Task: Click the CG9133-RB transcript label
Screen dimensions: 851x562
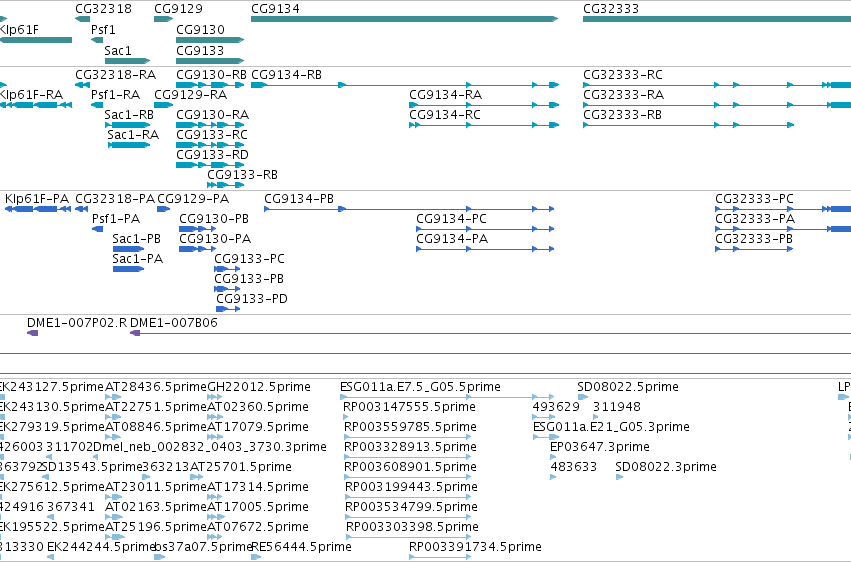Action: point(243,175)
